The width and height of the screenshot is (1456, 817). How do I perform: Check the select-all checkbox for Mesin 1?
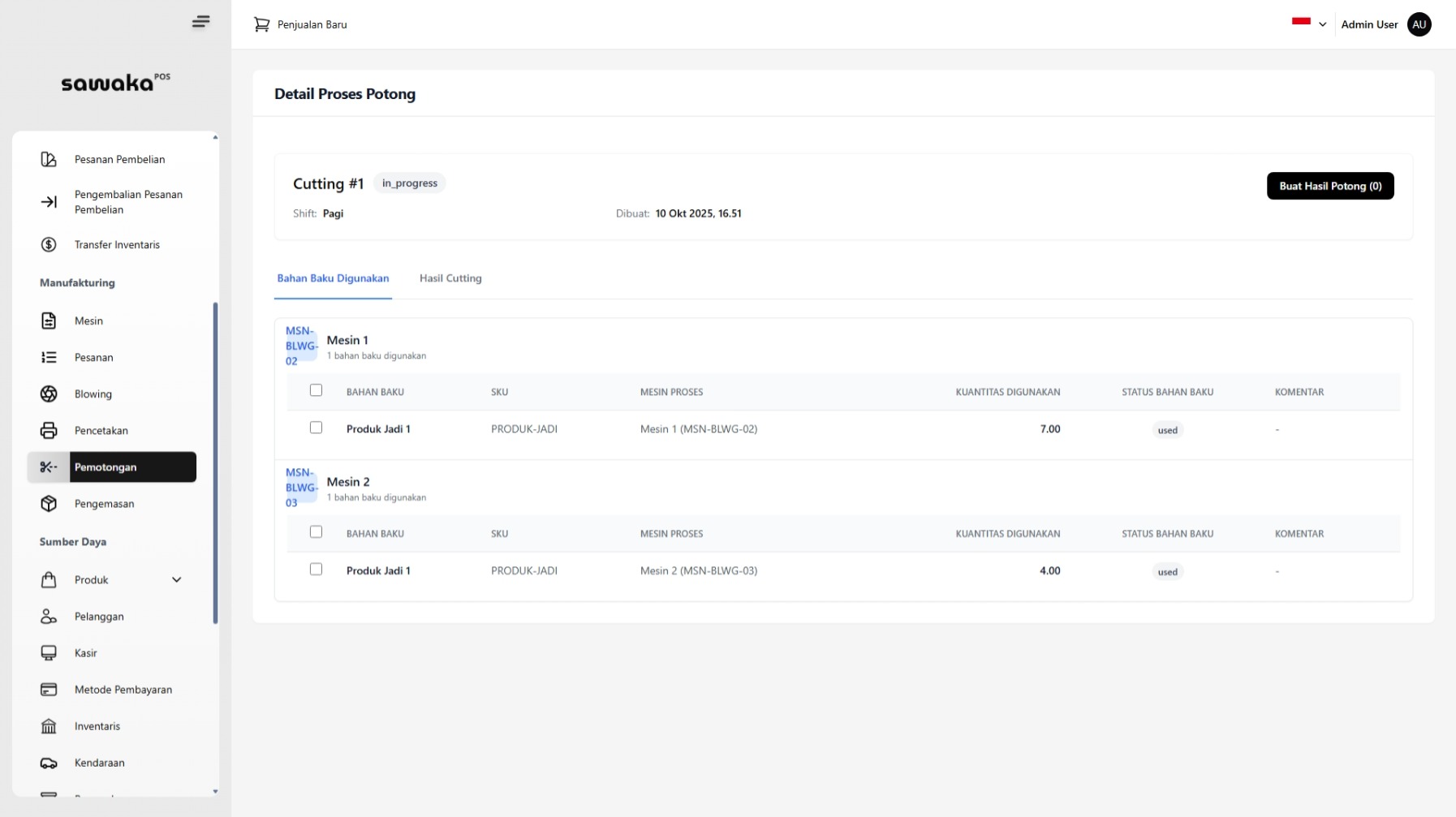316,391
